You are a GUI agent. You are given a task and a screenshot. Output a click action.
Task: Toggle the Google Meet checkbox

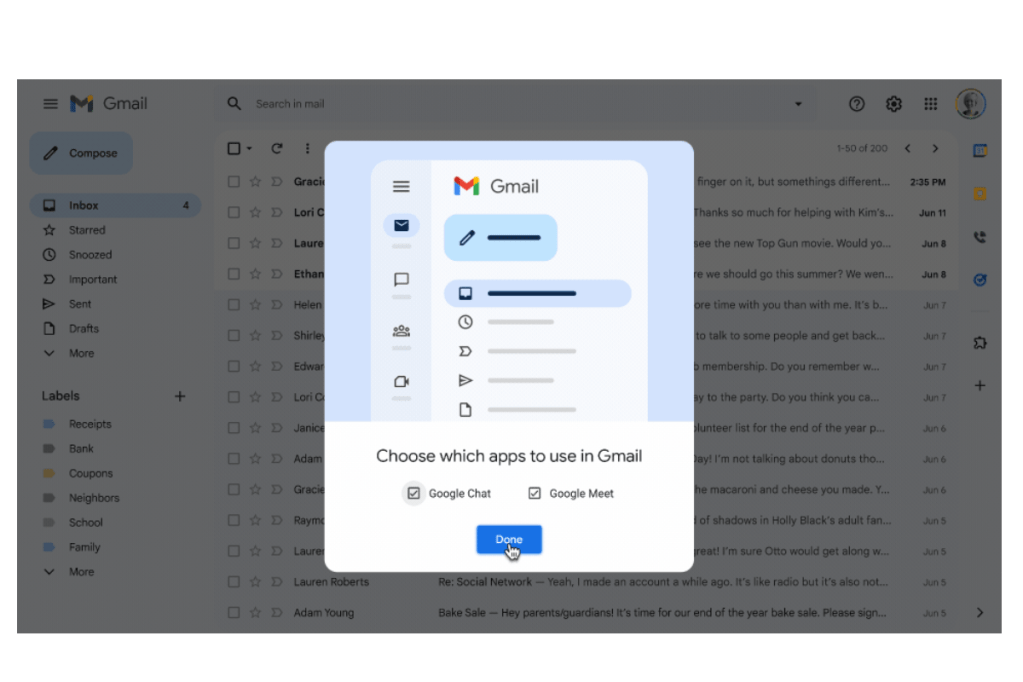pos(534,493)
